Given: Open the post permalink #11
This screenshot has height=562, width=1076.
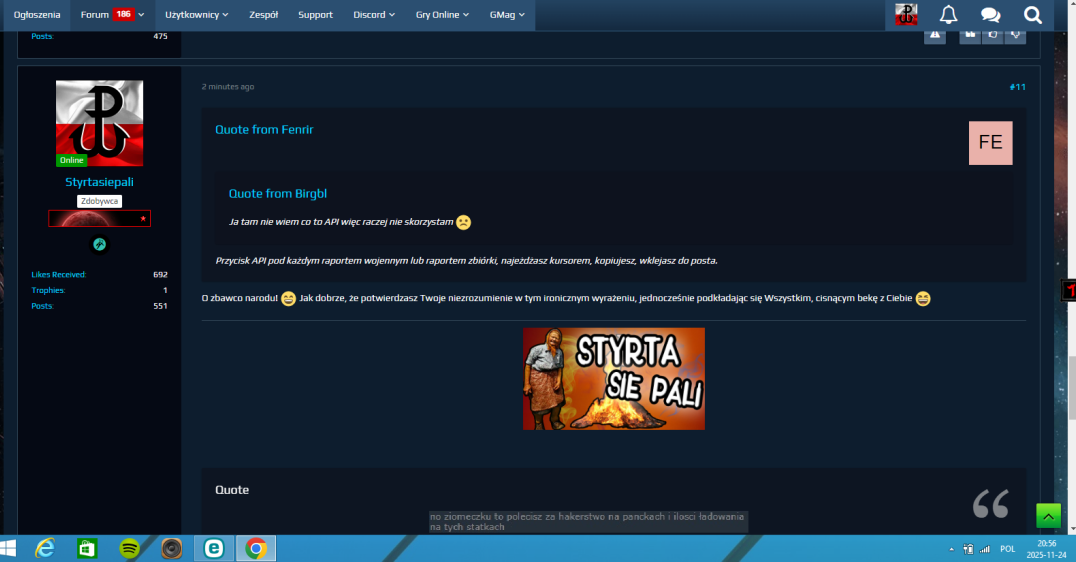Looking at the screenshot, I should pyautogui.click(x=1017, y=86).
